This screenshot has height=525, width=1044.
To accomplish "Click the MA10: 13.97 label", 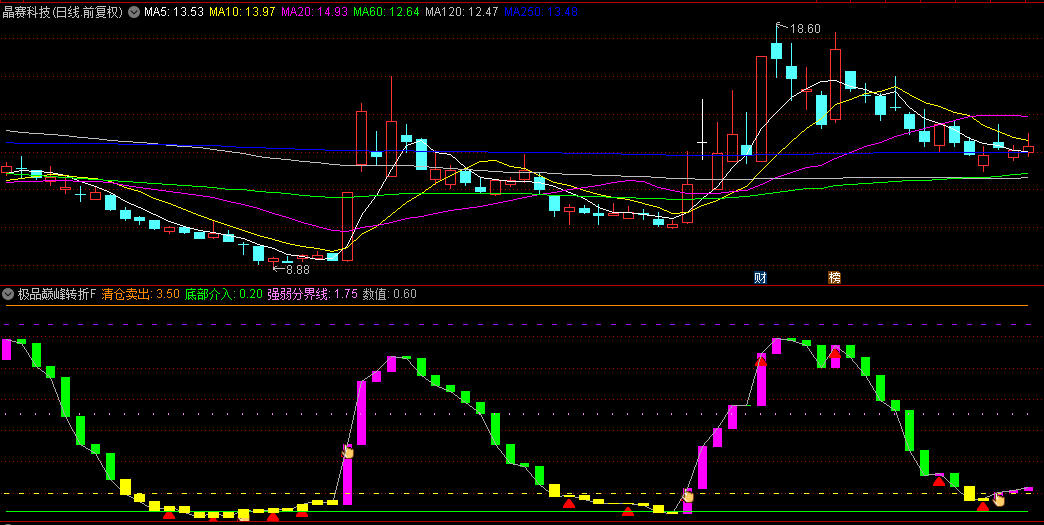I will [x=242, y=12].
